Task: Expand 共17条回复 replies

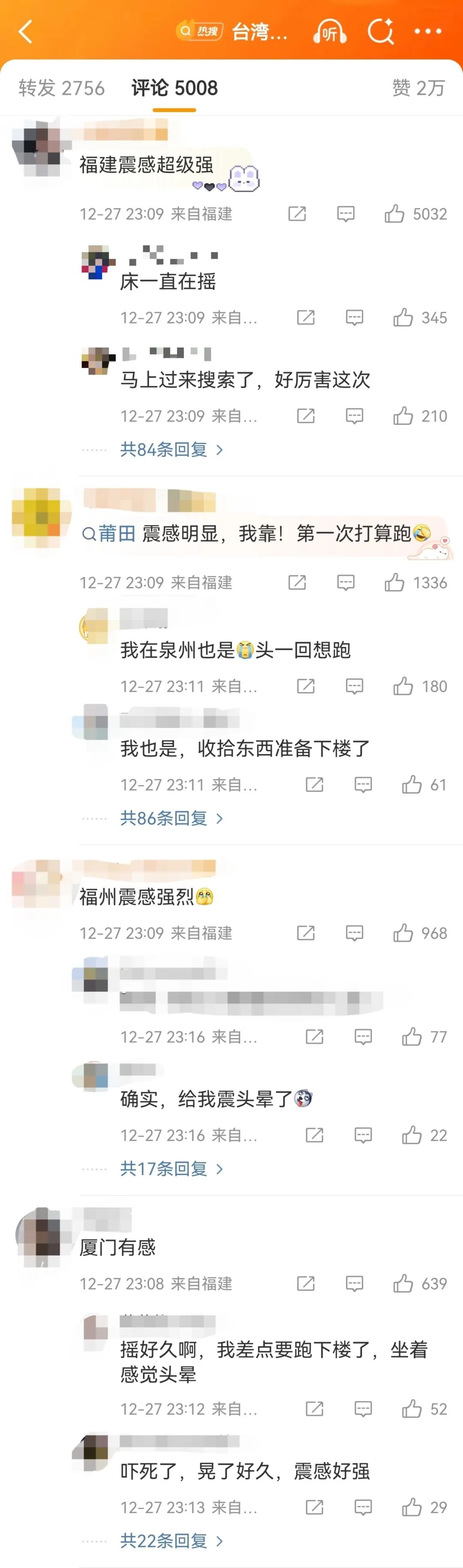Action: 171,1169
